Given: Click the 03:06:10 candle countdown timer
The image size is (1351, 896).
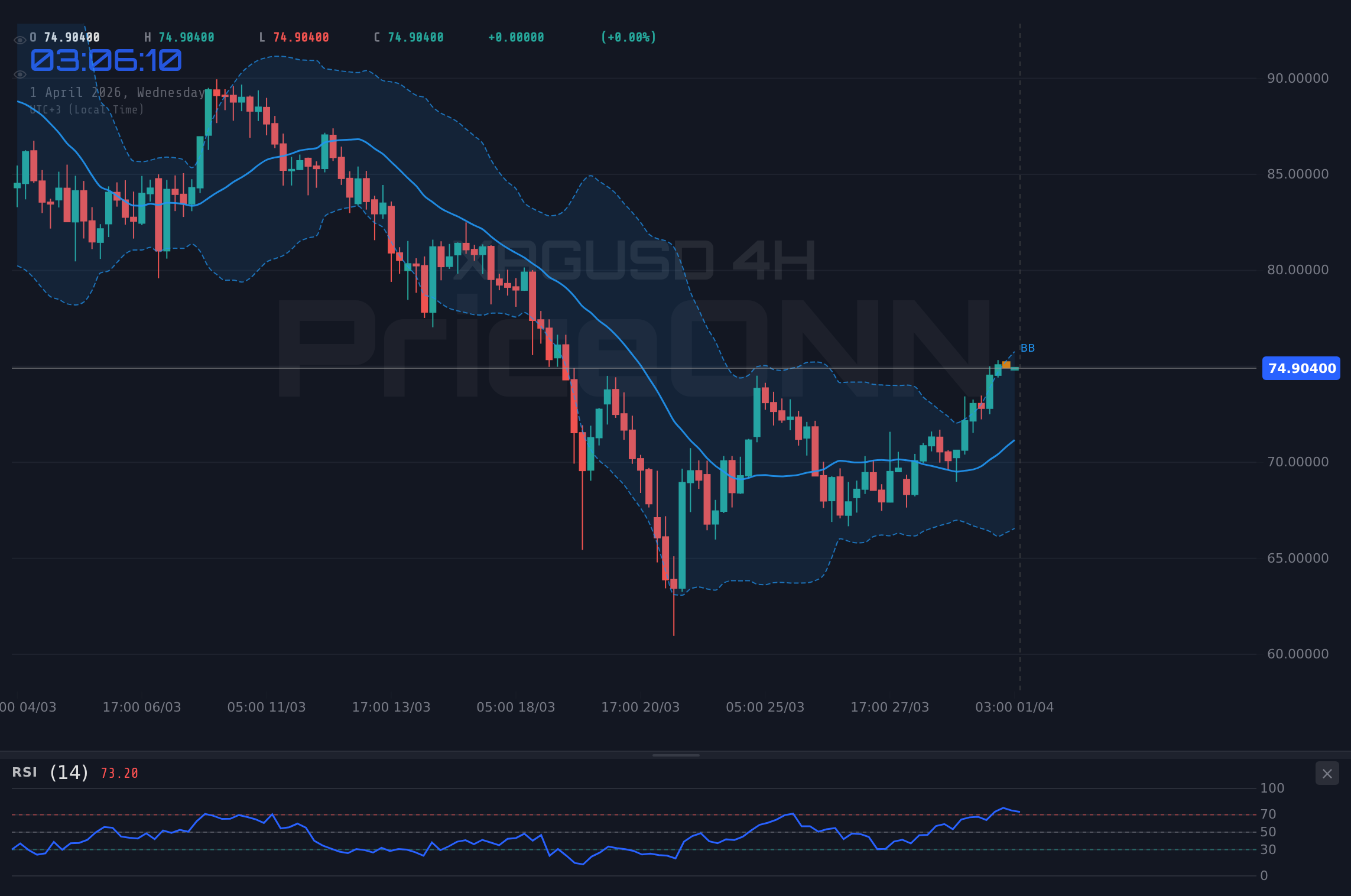Looking at the screenshot, I should pyautogui.click(x=105, y=60).
